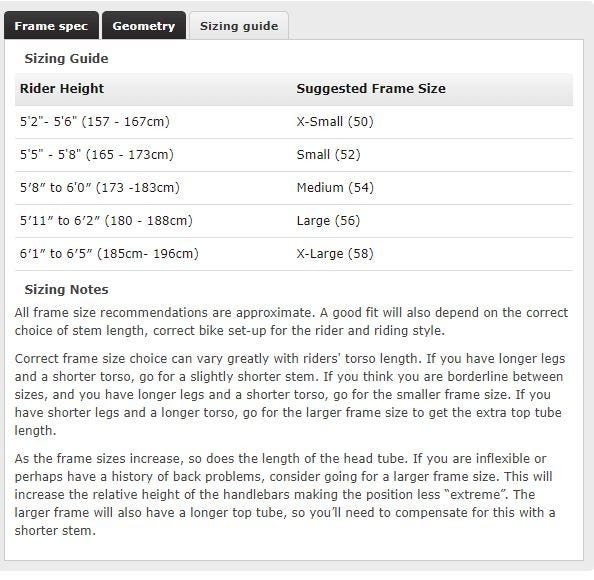Click the paragraph about riders' torso length
The image size is (594, 580).
click(290, 394)
